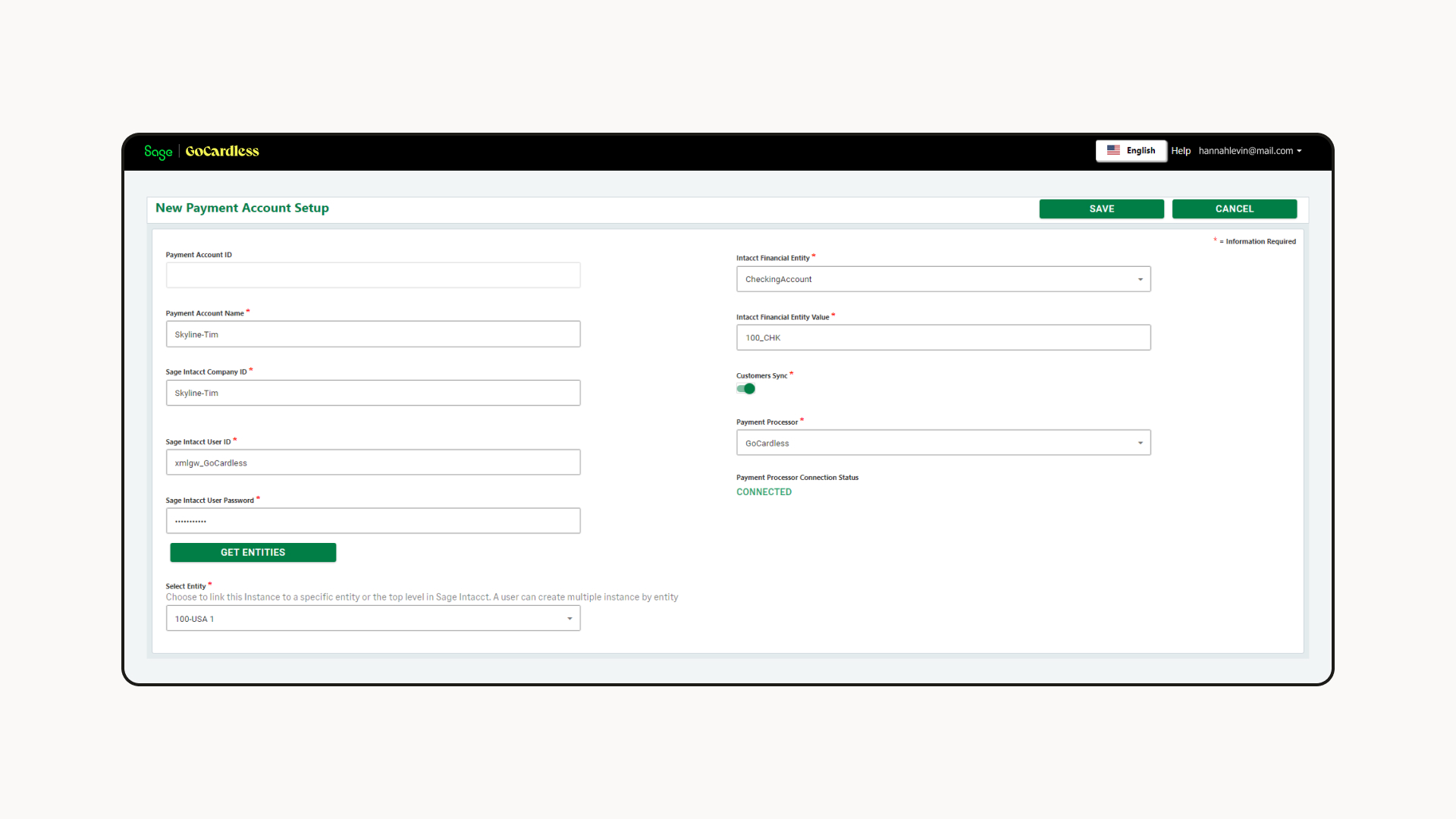1456x819 pixels.
Task: Click the English language selector
Action: click(x=1140, y=151)
